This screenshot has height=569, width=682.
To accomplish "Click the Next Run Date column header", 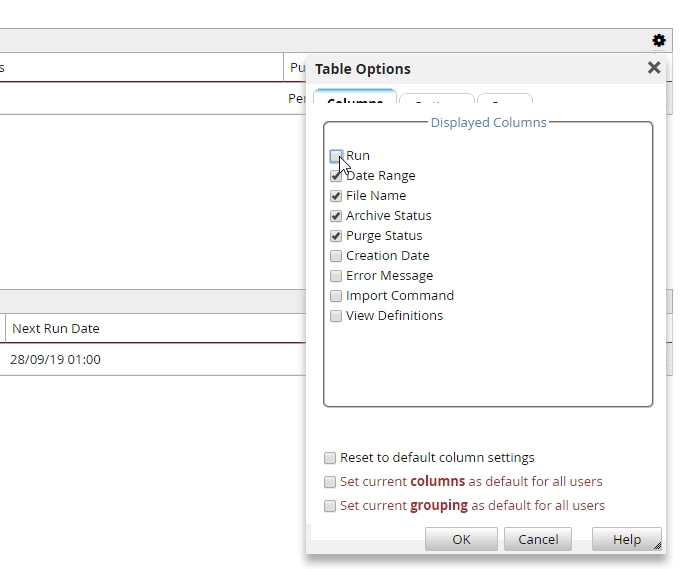I will tap(56, 328).
